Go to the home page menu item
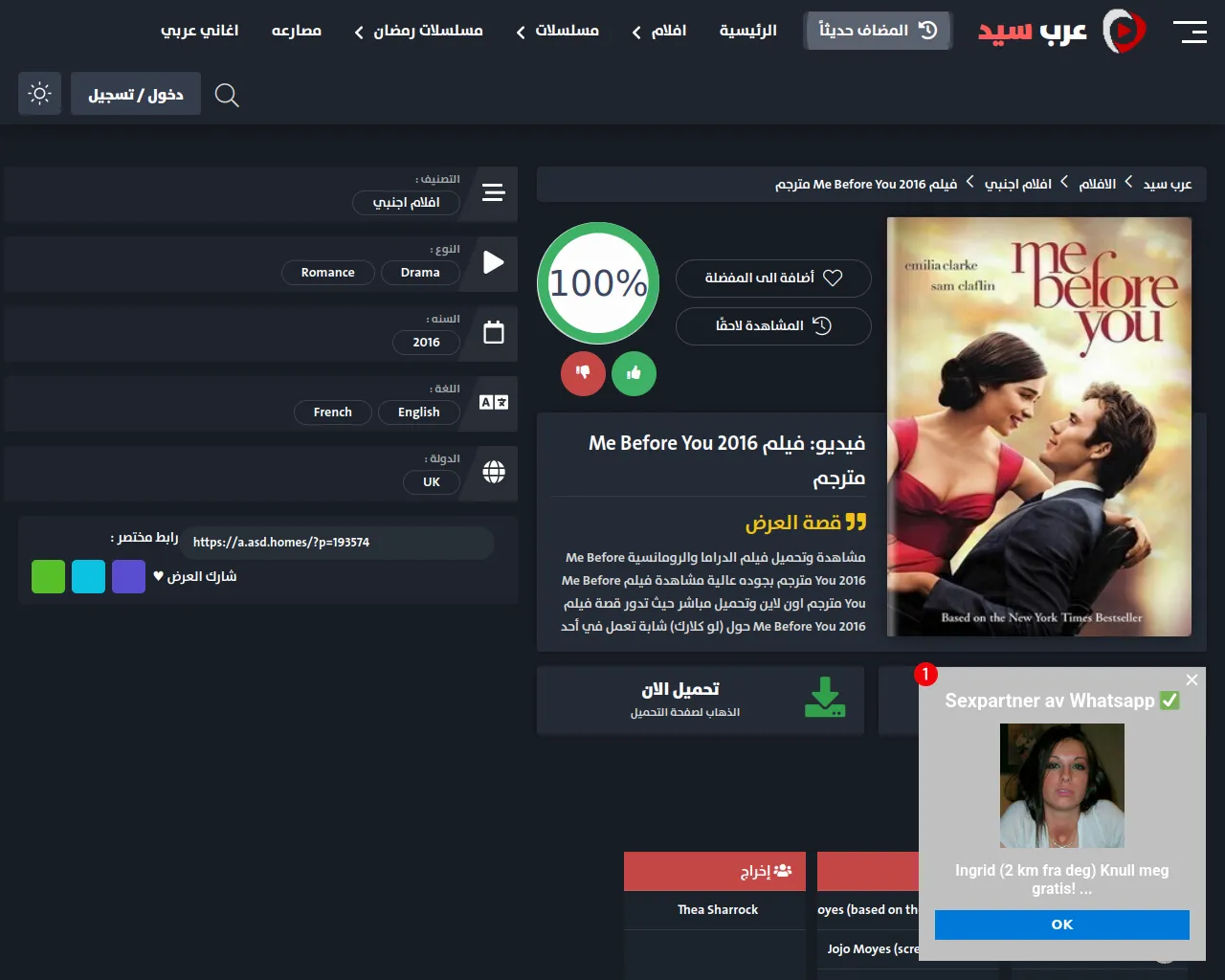Screen dimensions: 1225x980 [x=748, y=31]
